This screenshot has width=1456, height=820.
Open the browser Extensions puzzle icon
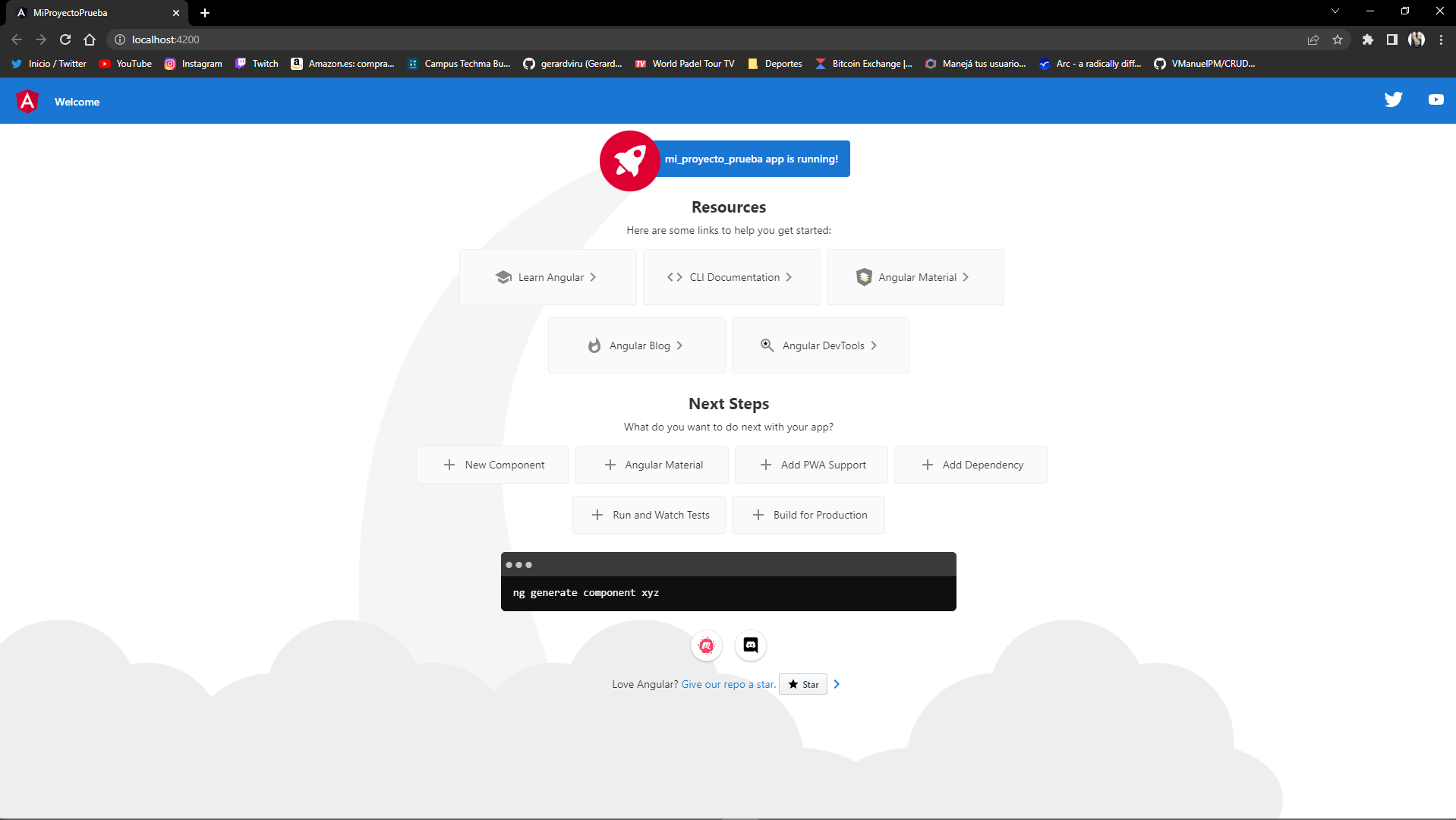(x=1368, y=39)
